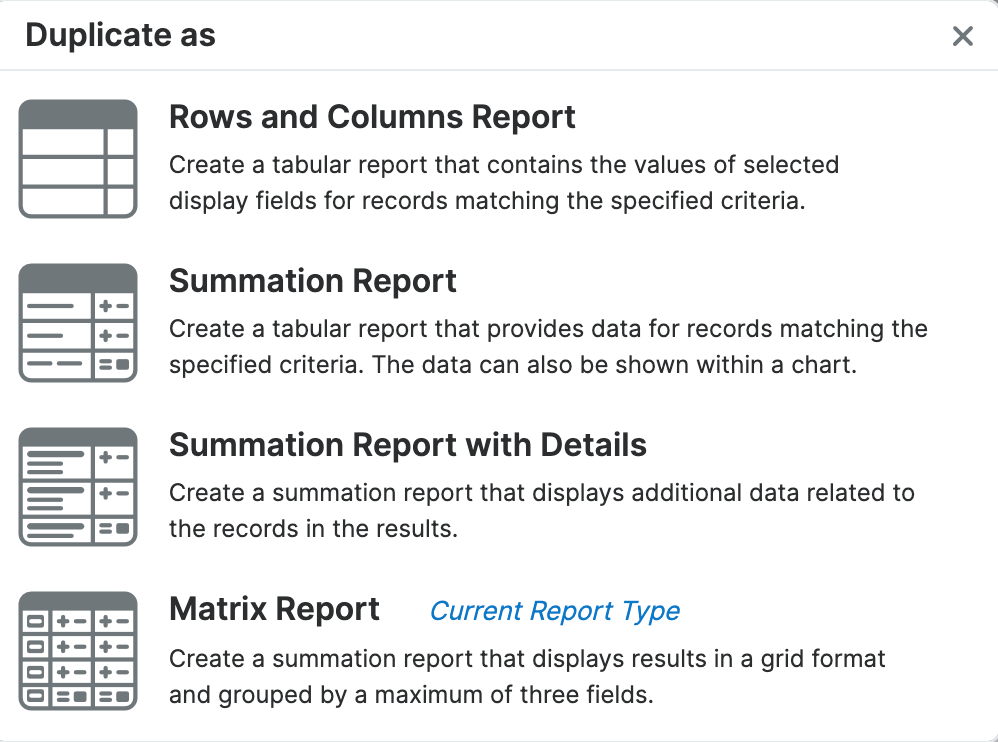Click the 'displays additional data related to' line
This screenshot has width=998, height=742.
[541, 493]
